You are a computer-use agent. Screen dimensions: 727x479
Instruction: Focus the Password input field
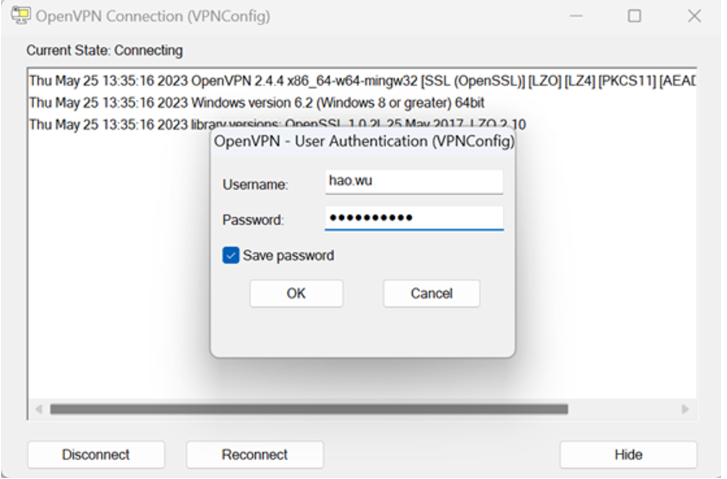(x=414, y=218)
